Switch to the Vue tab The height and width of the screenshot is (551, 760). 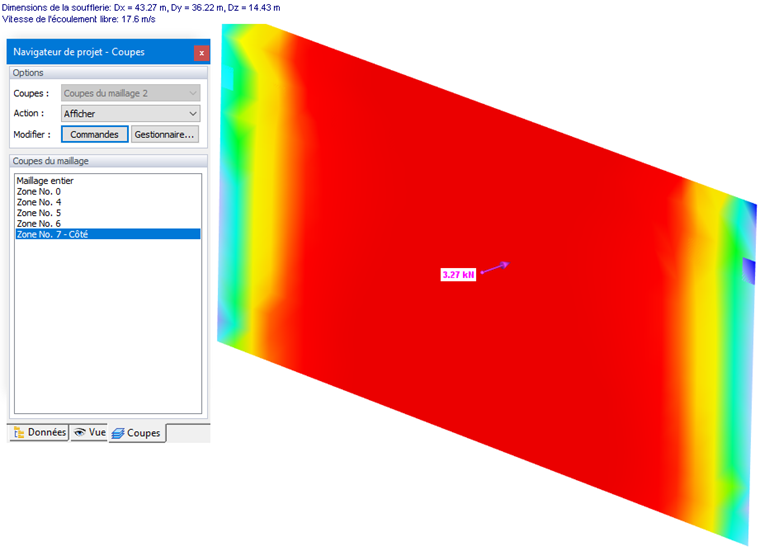[89, 432]
